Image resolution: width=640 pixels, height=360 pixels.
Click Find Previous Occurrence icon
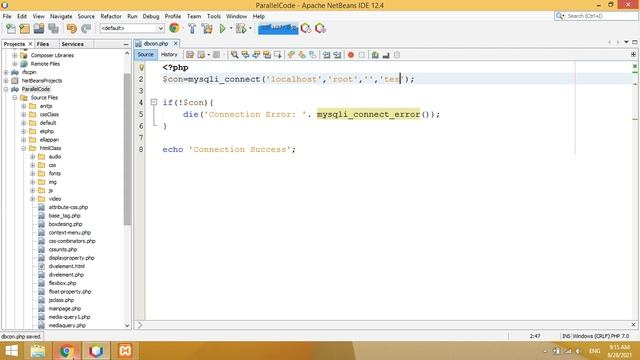(245, 55)
